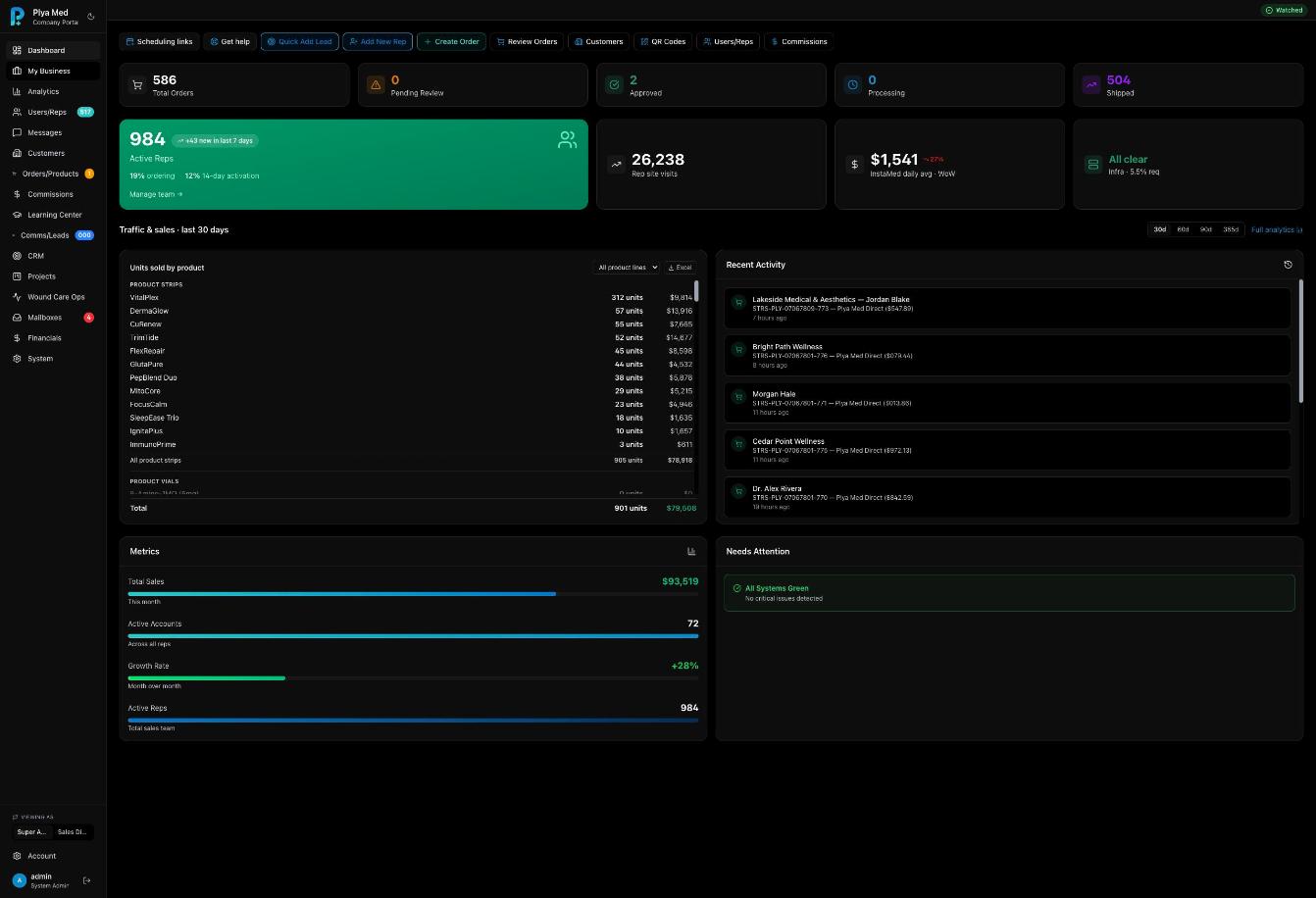This screenshot has height=898, width=1316.
Task: Click the Get help toolbar button
Action: [x=229, y=42]
